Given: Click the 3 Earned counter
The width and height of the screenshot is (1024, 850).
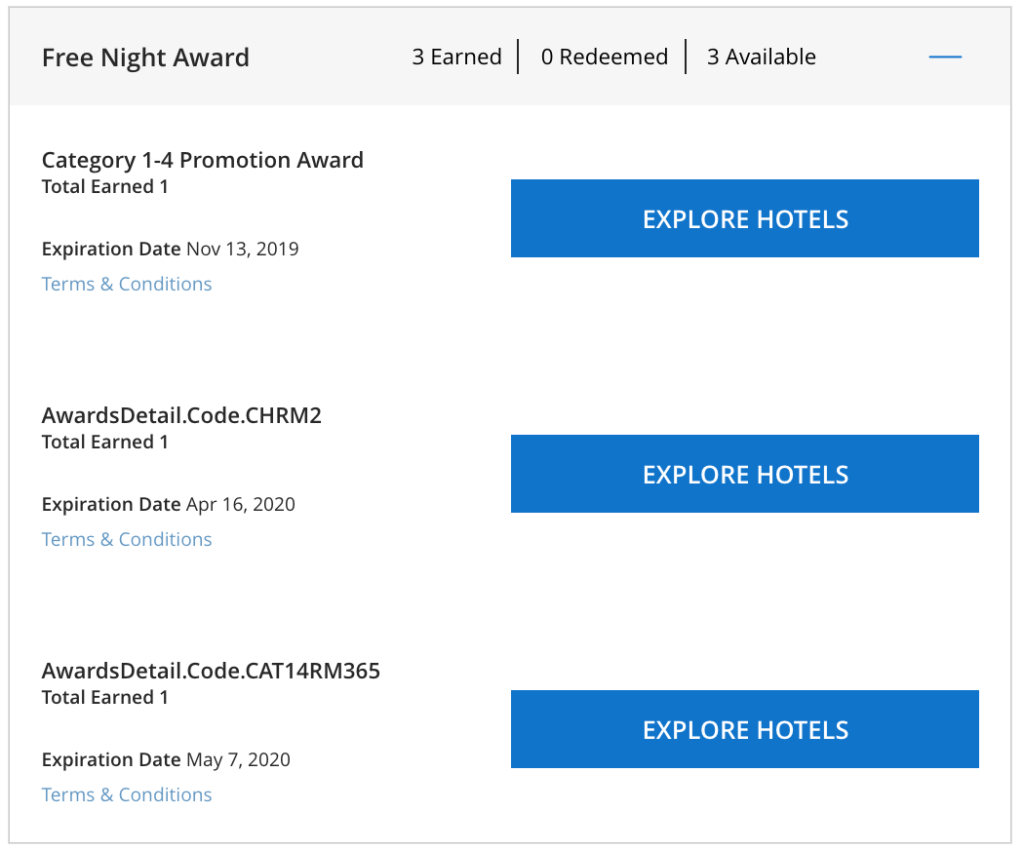Looking at the screenshot, I should 457,57.
